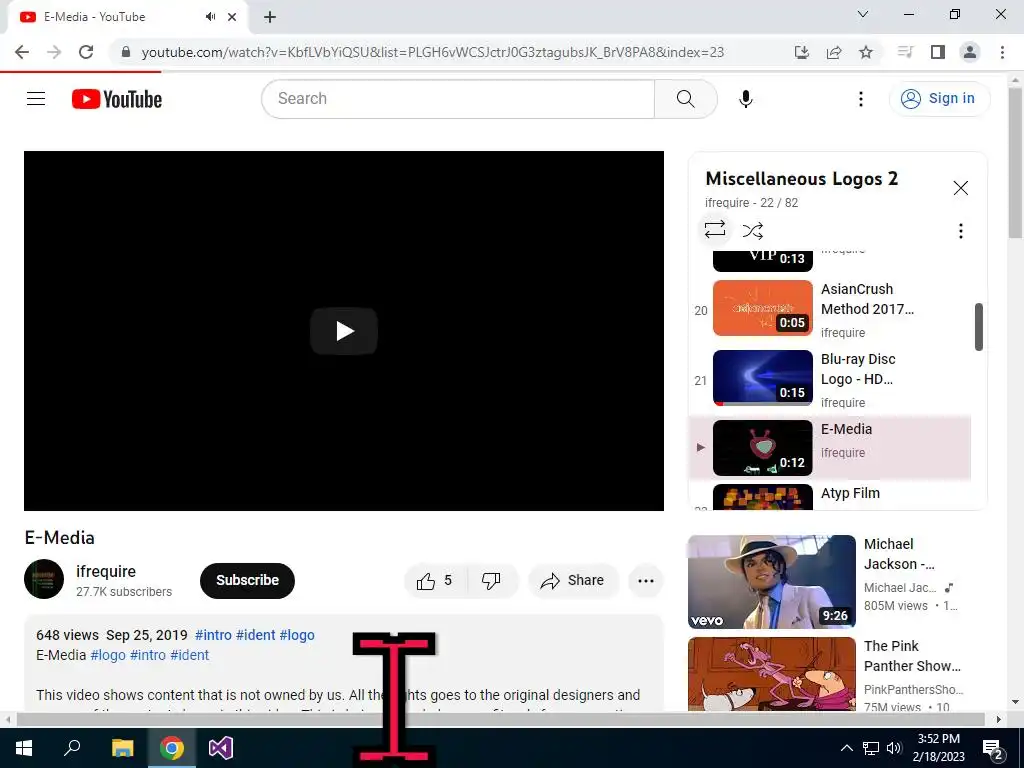Go forward in browser history

54,52
